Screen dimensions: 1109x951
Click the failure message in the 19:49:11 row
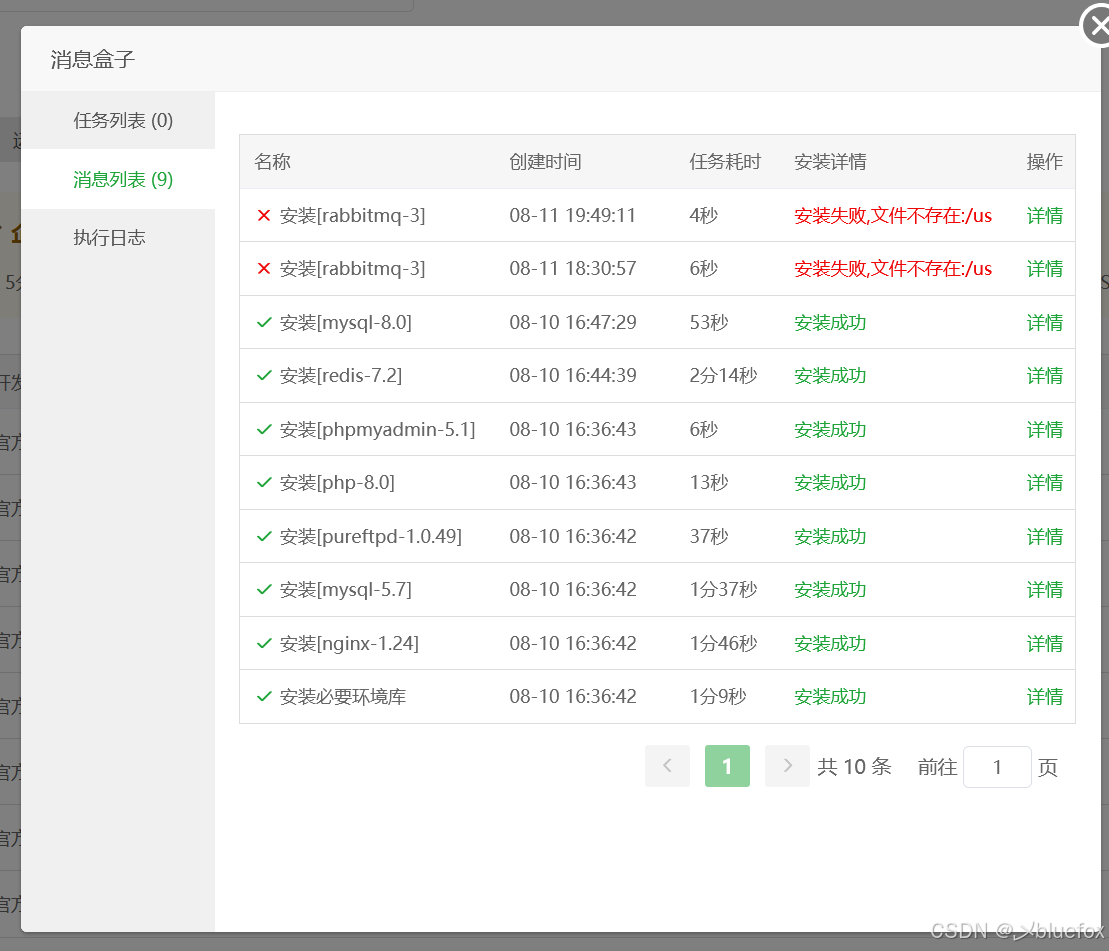coord(893,216)
